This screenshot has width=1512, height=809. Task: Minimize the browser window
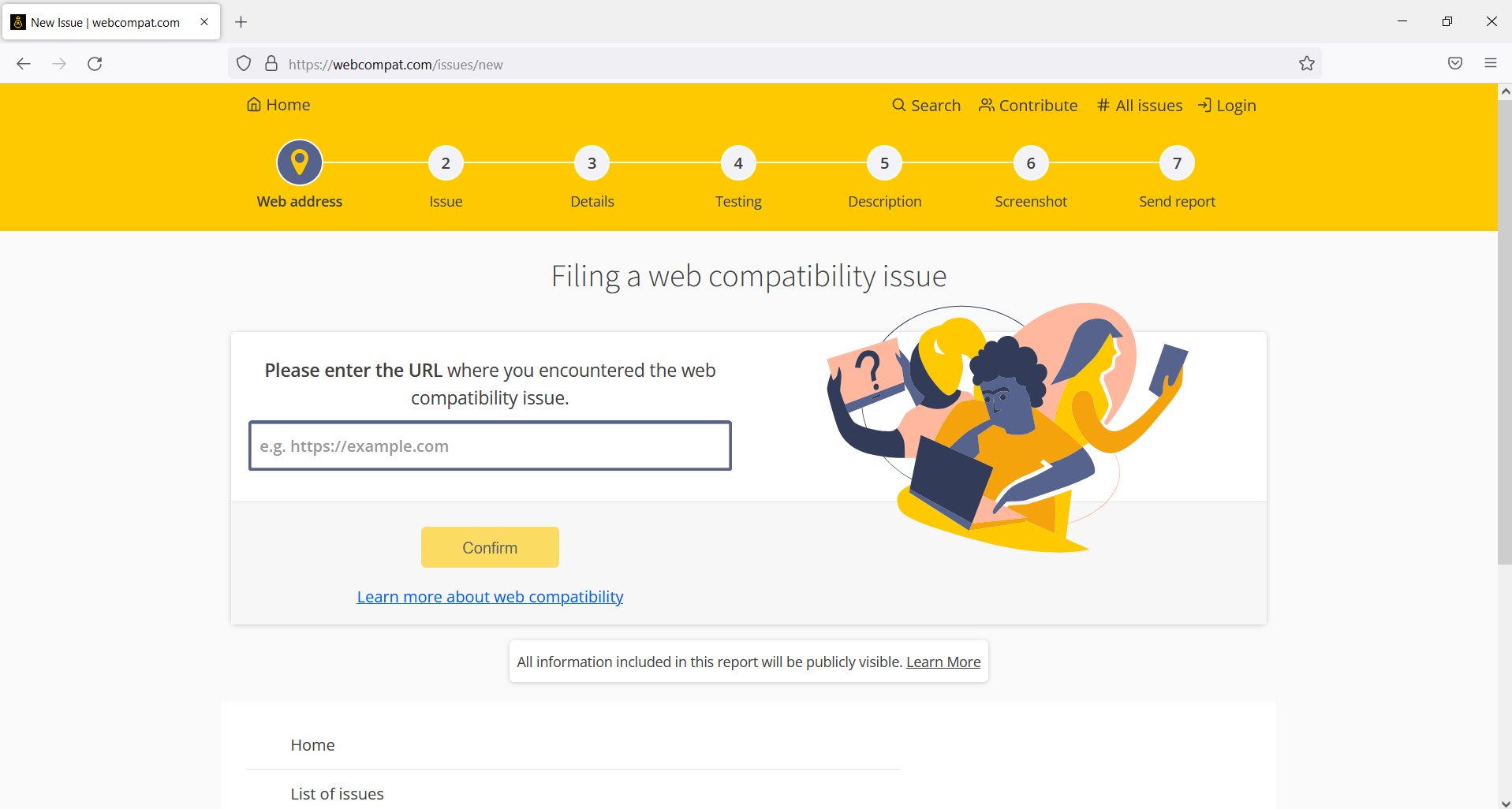click(x=1402, y=21)
